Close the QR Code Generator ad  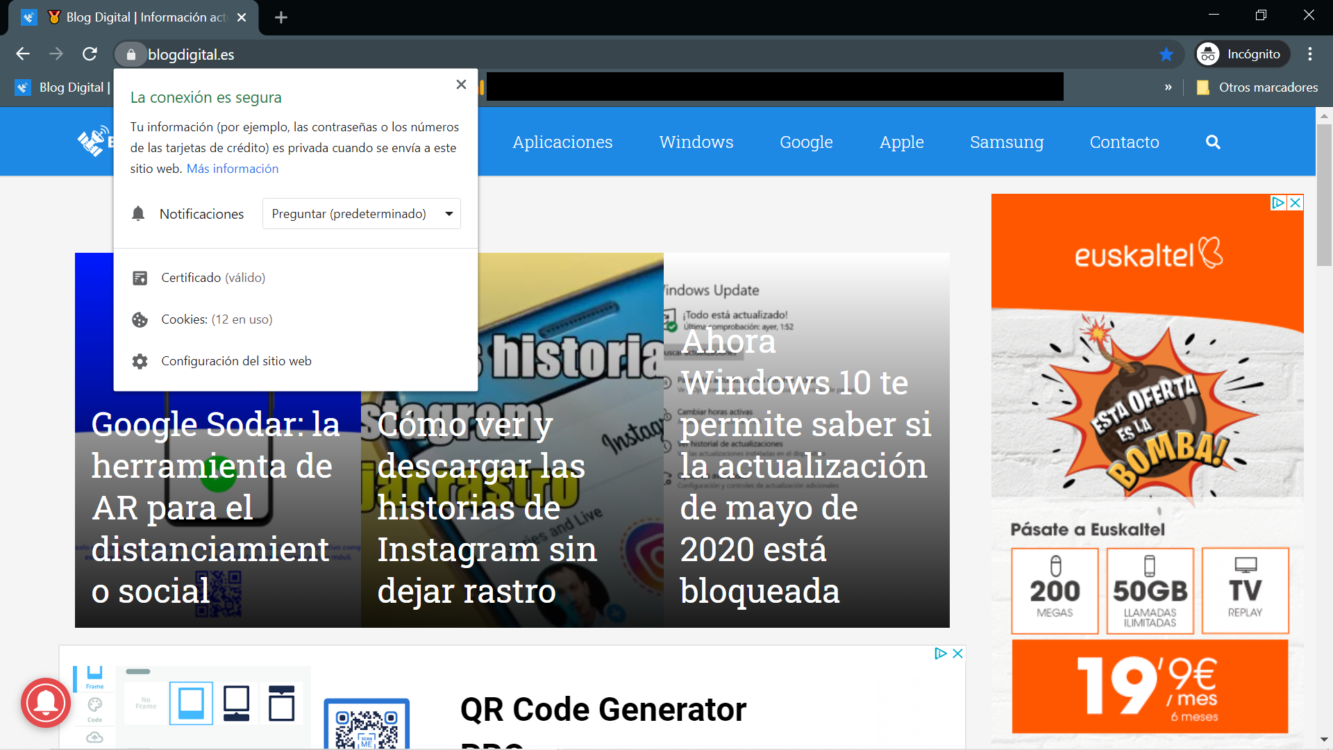tap(957, 653)
